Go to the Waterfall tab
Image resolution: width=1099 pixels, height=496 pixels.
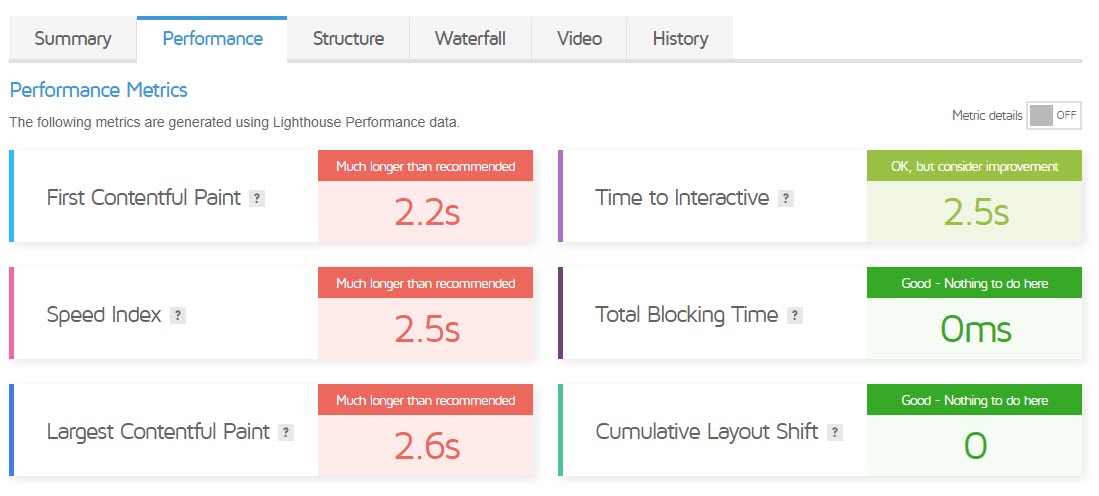coord(470,39)
